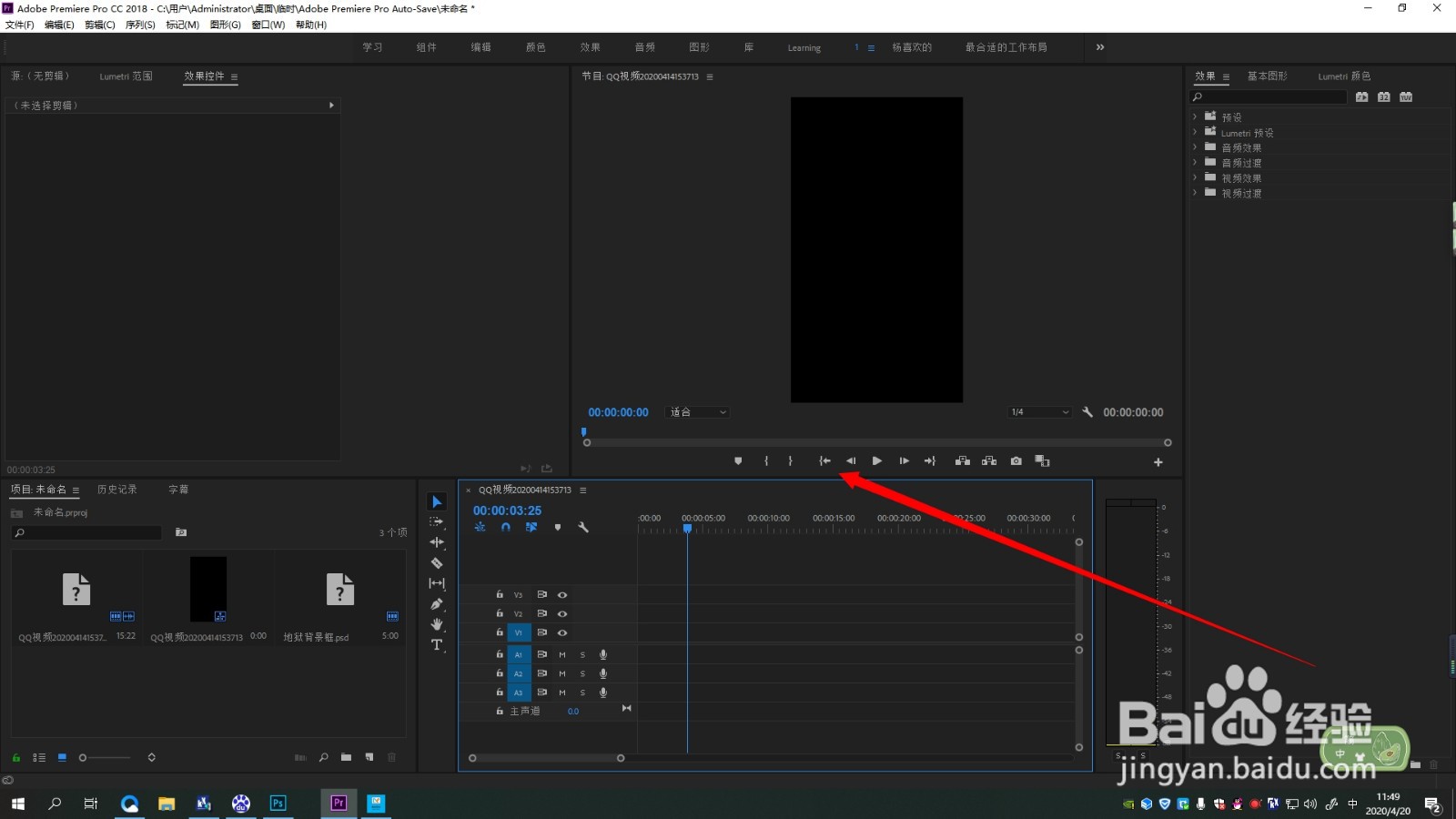Select the Type tool

click(x=437, y=645)
